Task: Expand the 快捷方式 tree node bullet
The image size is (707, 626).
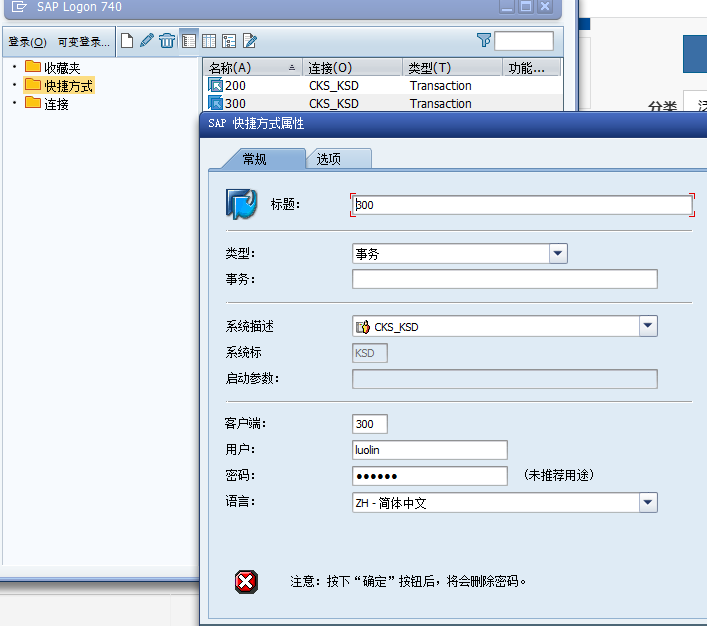Action: [x=14, y=85]
